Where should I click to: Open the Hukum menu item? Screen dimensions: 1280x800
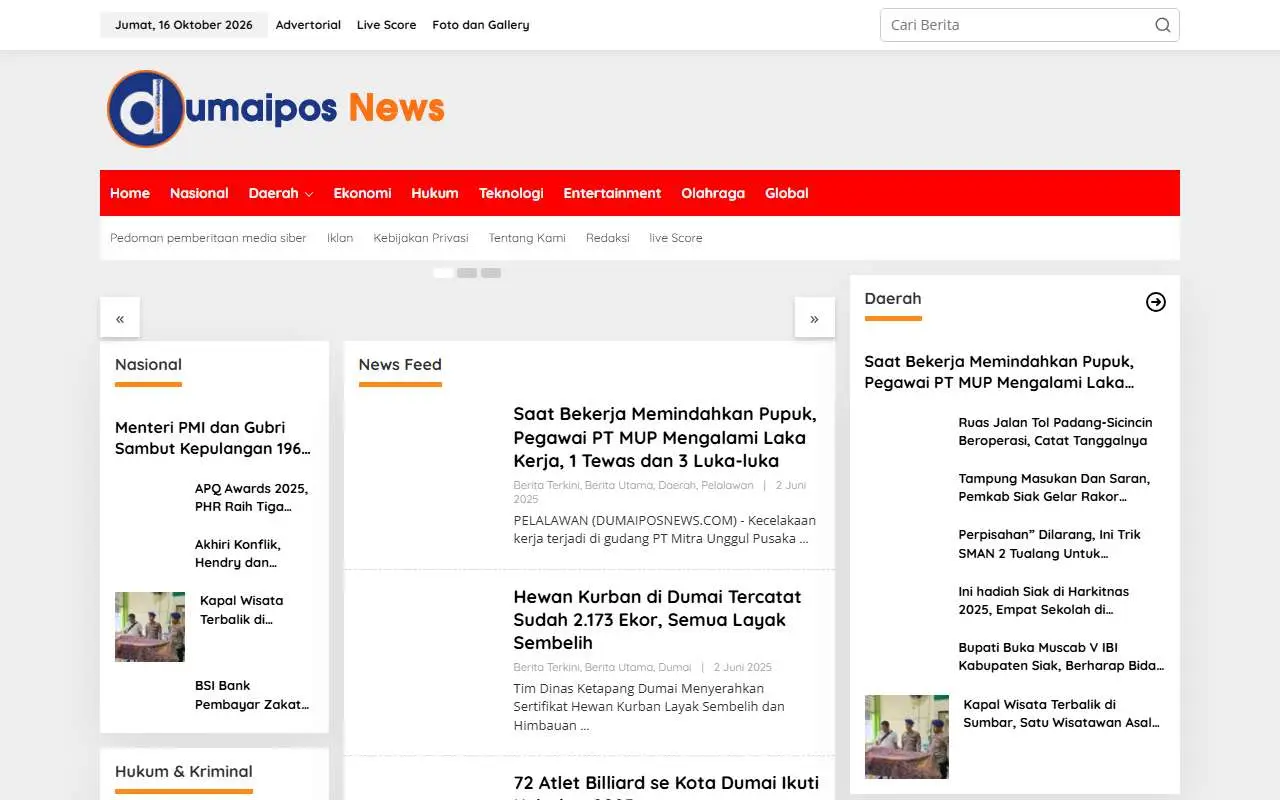pyautogui.click(x=435, y=193)
